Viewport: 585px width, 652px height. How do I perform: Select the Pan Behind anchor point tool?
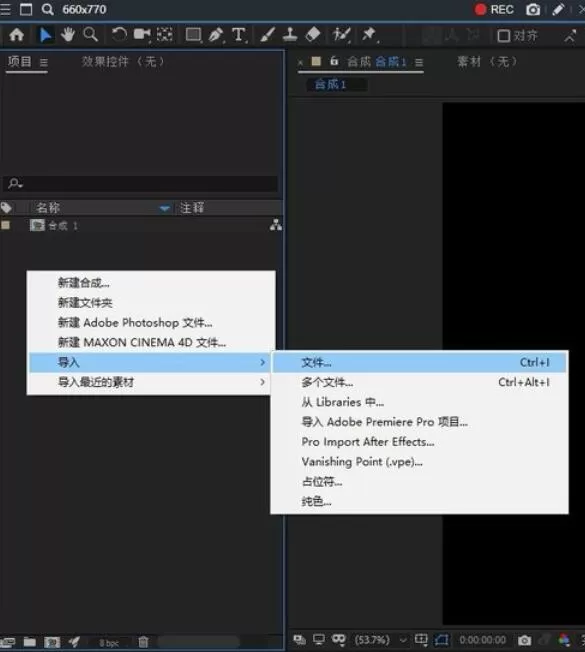165,35
